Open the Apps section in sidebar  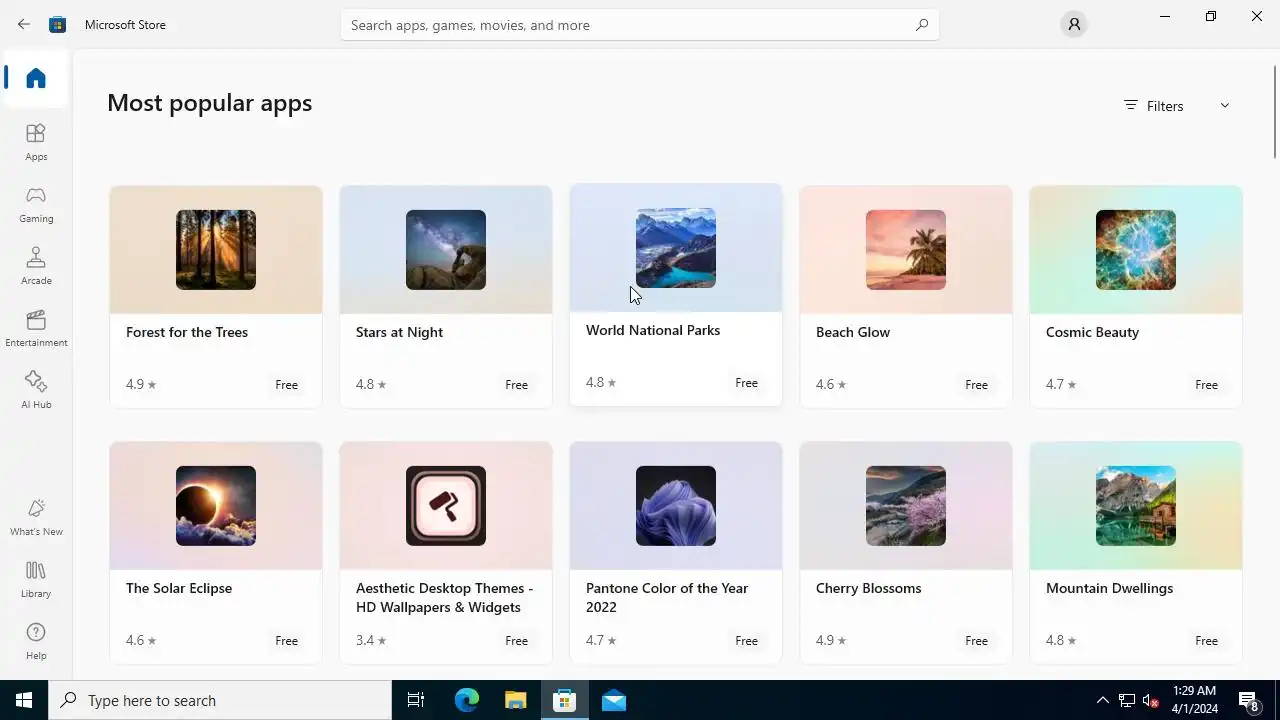pyautogui.click(x=36, y=142)
